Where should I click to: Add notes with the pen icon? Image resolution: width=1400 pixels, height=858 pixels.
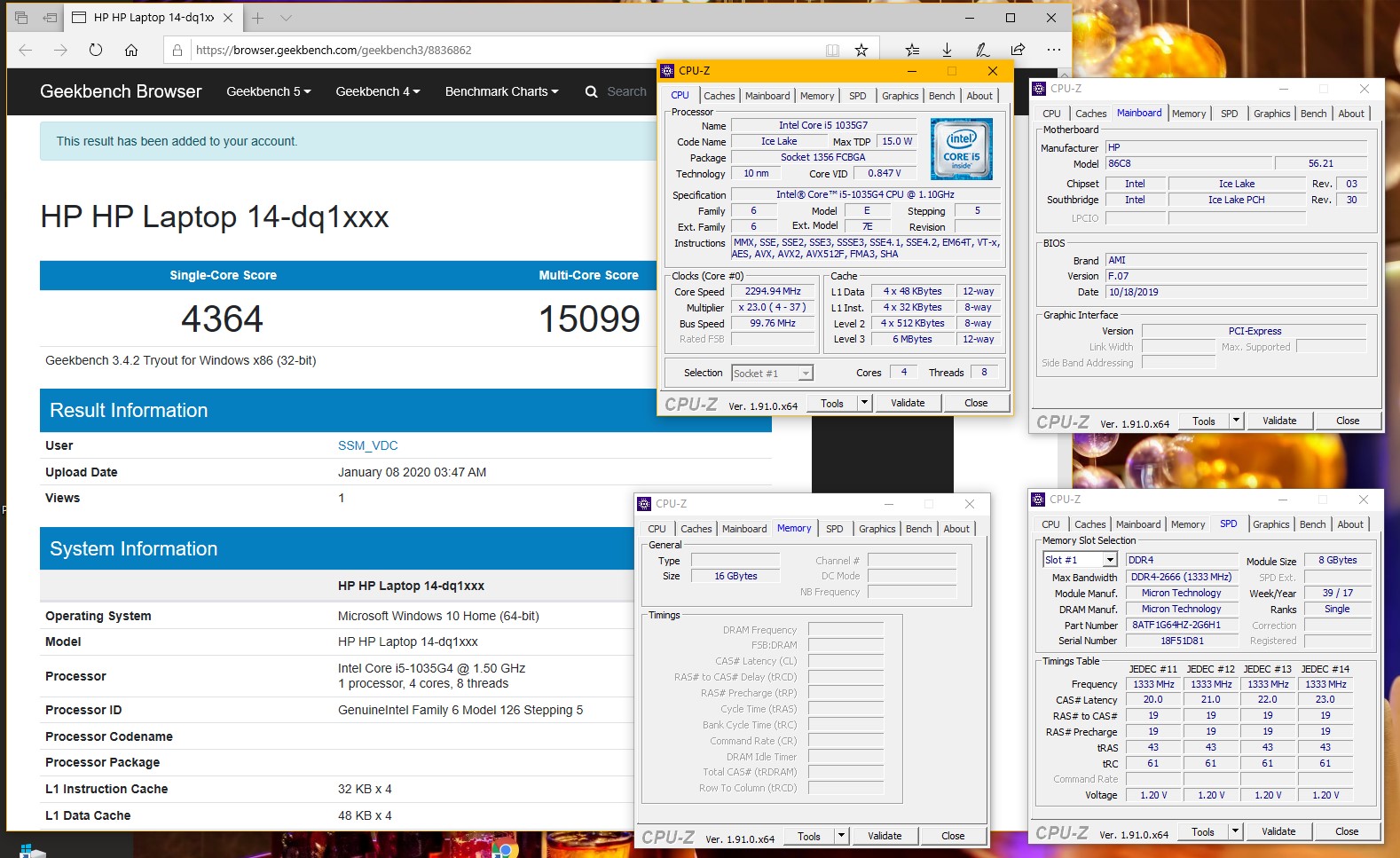pyautogui.click(x=982, y=50)
